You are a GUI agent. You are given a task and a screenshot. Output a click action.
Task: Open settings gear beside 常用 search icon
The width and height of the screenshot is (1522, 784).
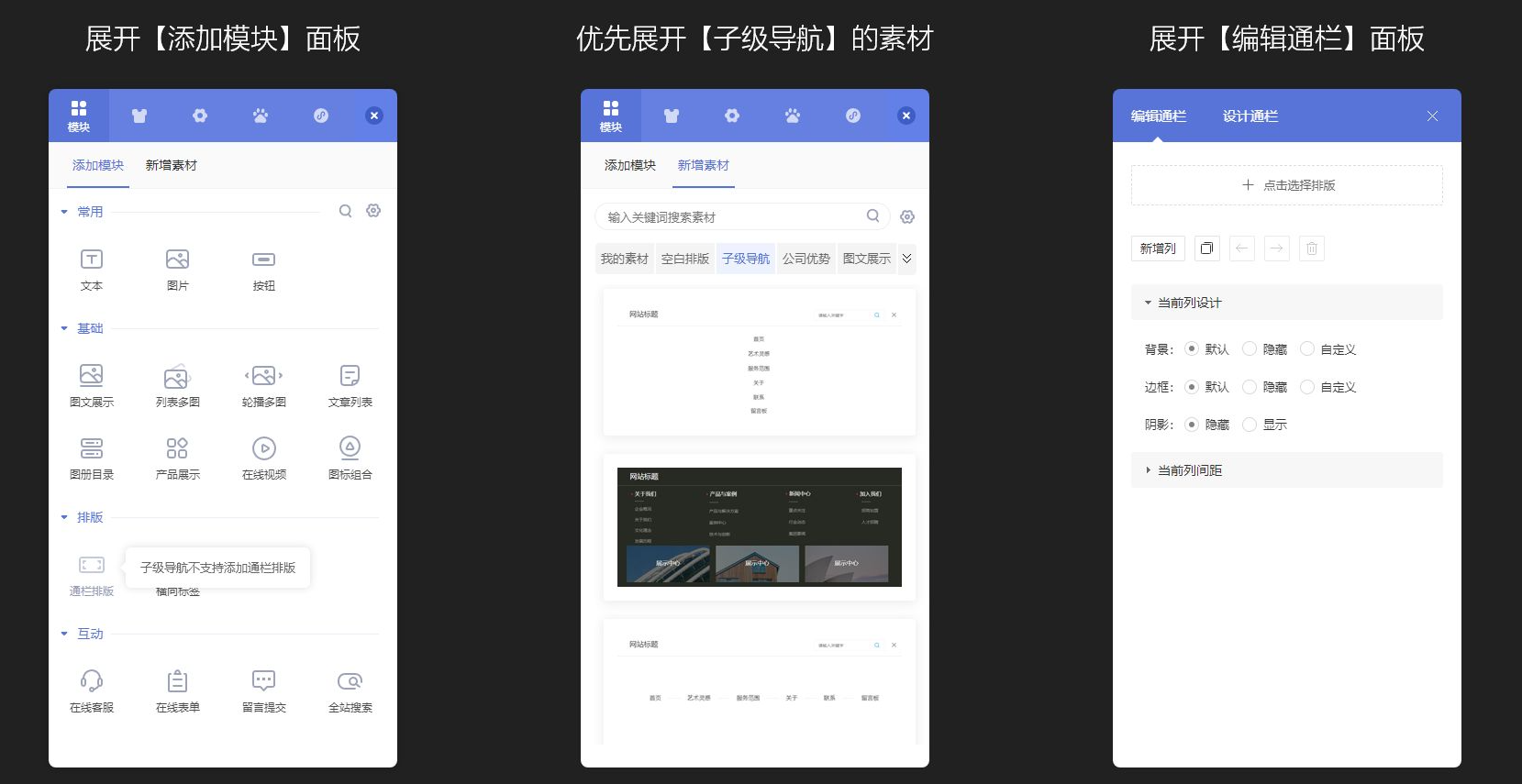coord(373,211)
